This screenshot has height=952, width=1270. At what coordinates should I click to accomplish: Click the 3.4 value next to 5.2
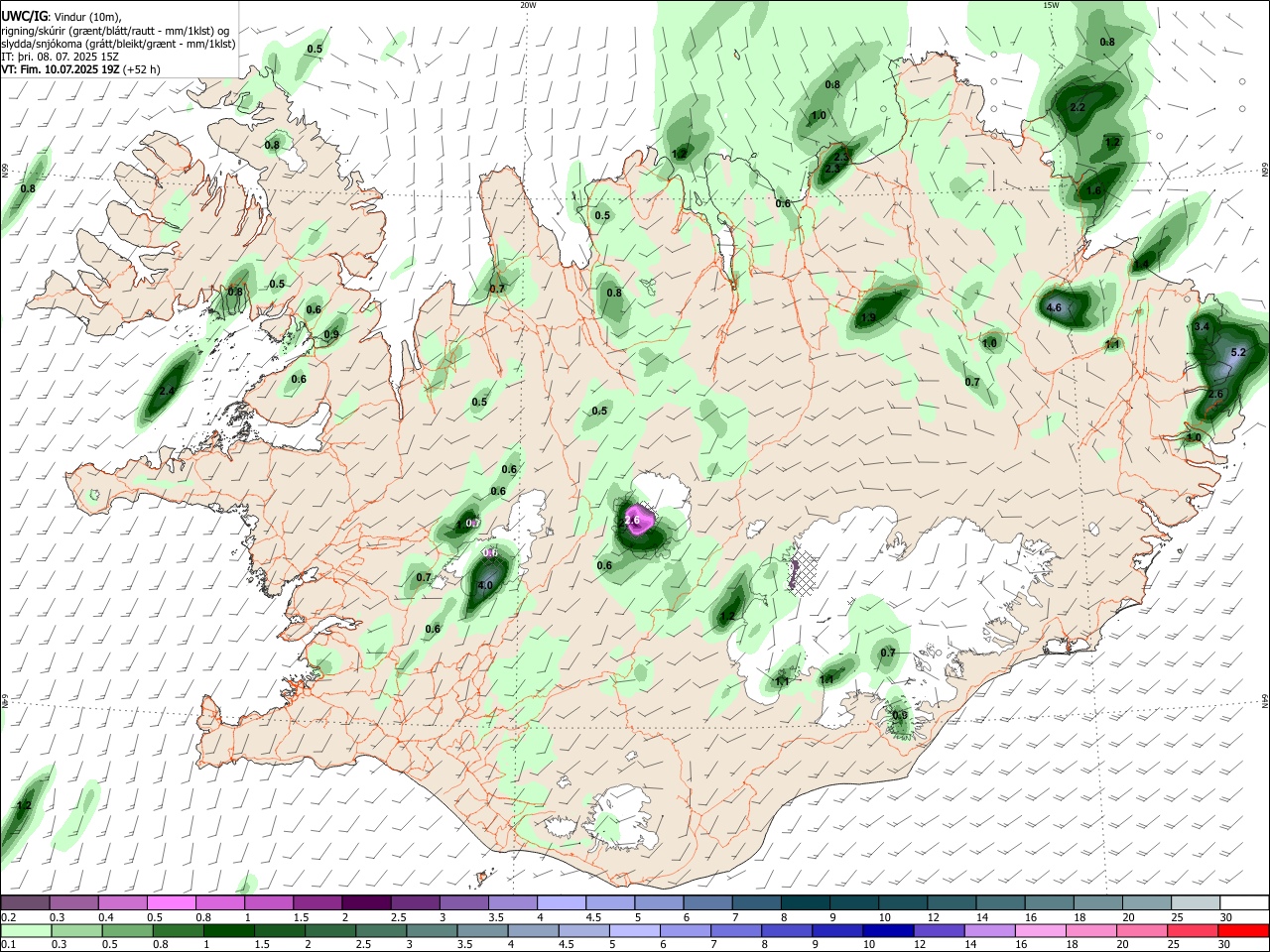pos(1202,326)
